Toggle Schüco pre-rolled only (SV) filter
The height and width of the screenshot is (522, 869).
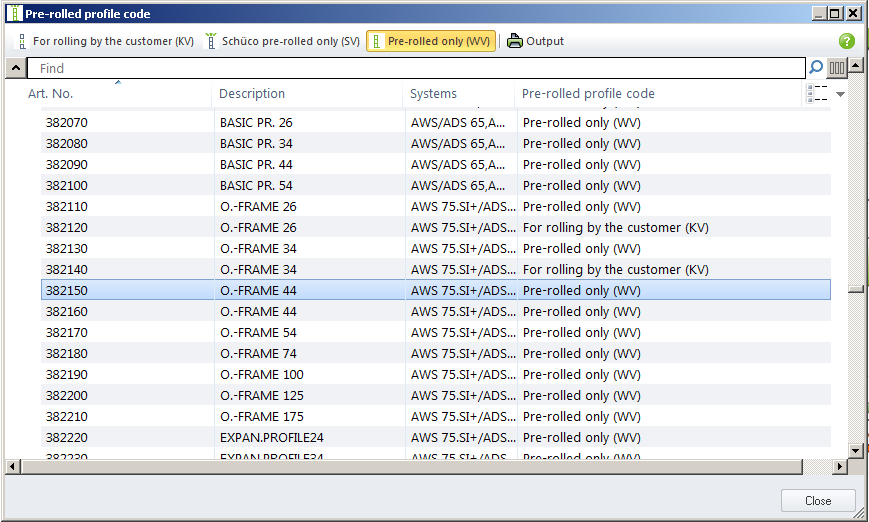pos(282,41)
